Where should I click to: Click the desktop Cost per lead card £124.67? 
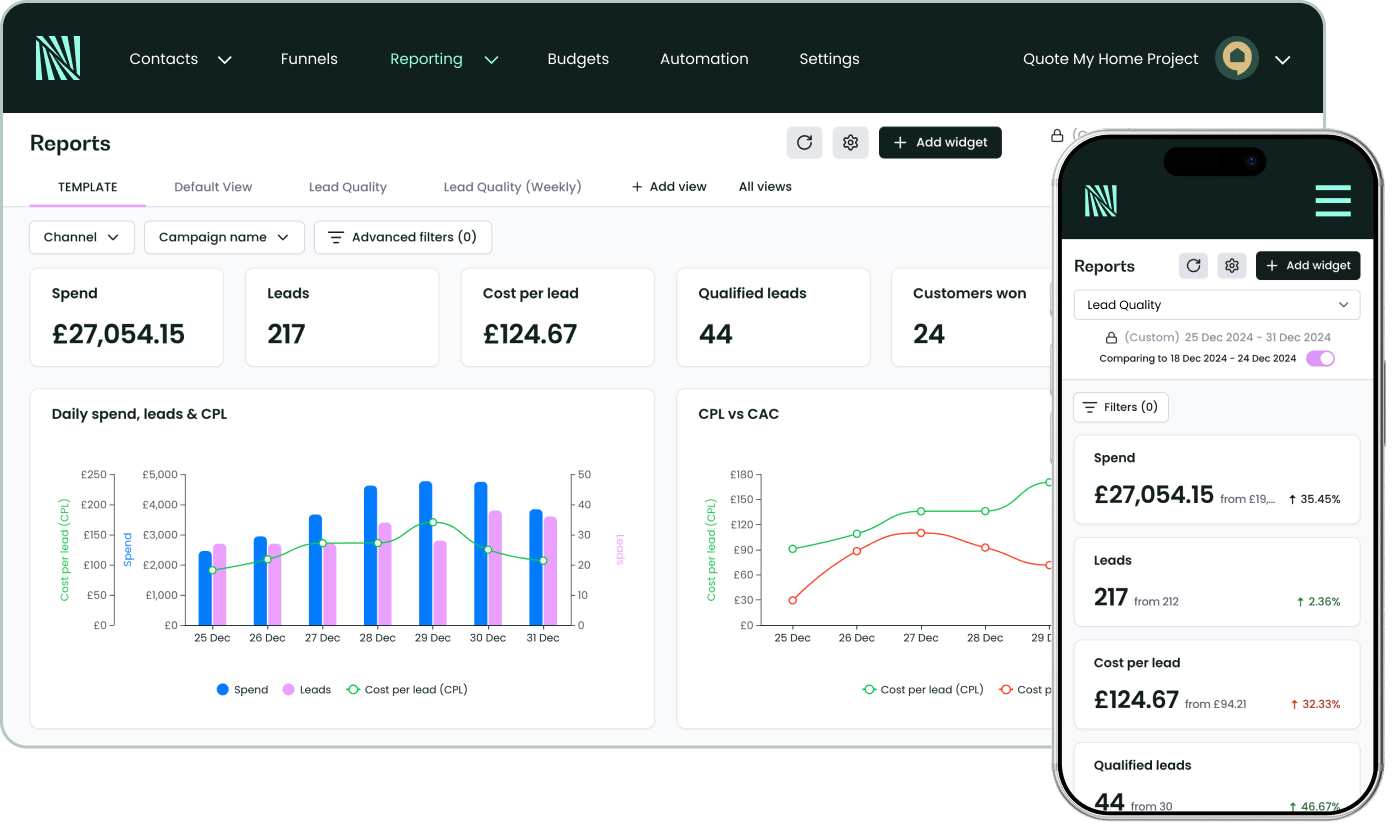558,317
